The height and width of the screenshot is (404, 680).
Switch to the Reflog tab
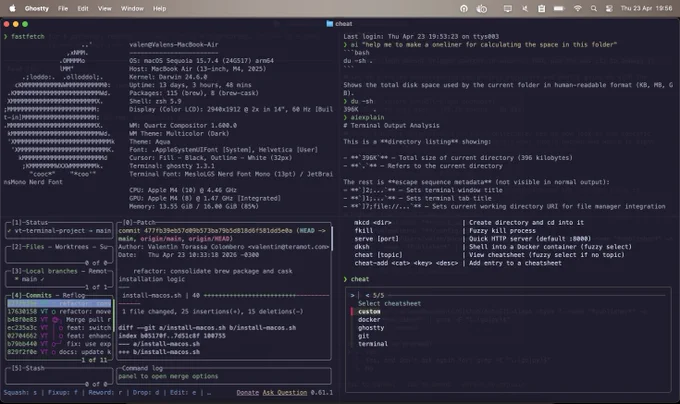point(74,295)
